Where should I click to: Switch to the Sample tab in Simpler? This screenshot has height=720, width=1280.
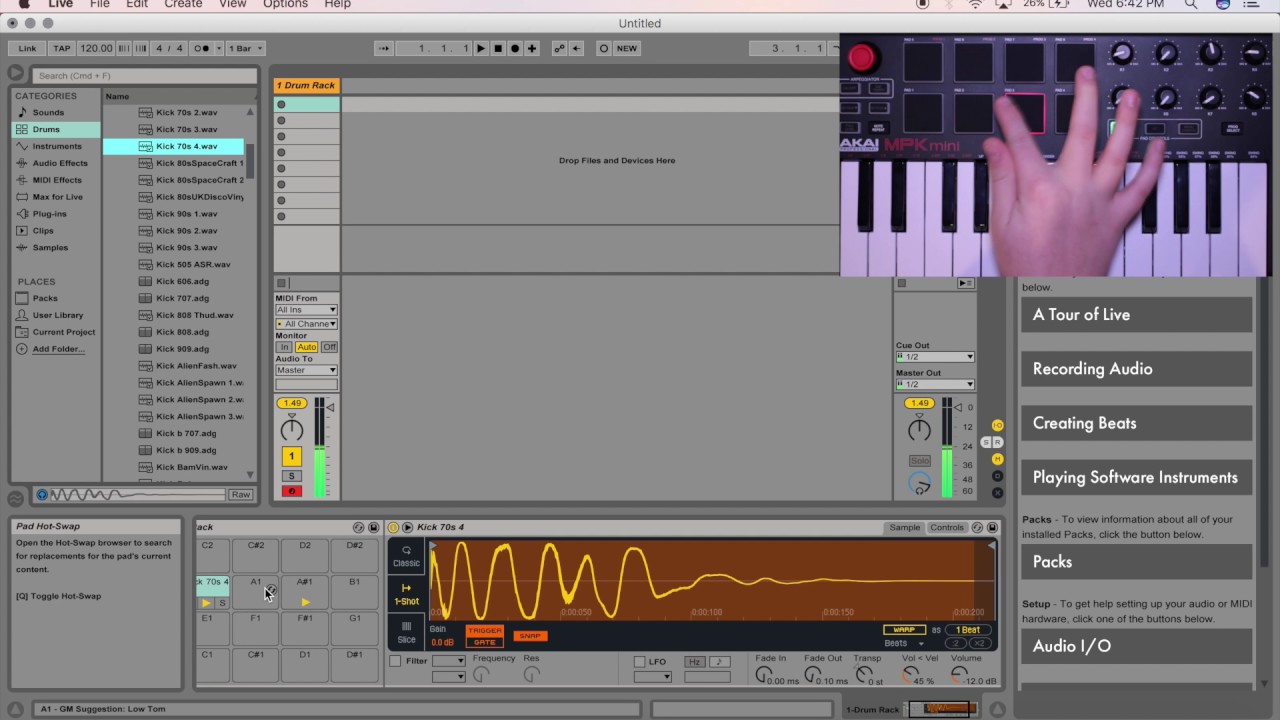pos(904,527)
